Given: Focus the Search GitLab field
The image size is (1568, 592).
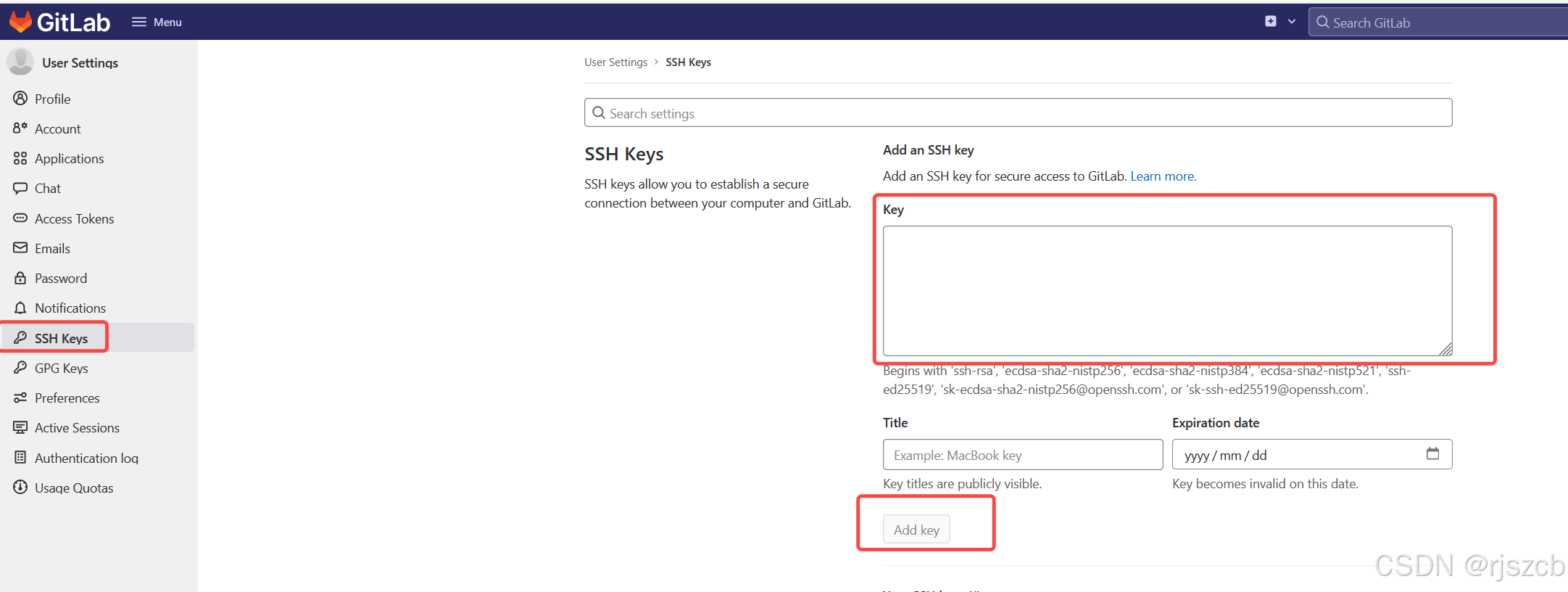Looking at the screenshot, I should pyautogui.click(x=1439, y=22).
